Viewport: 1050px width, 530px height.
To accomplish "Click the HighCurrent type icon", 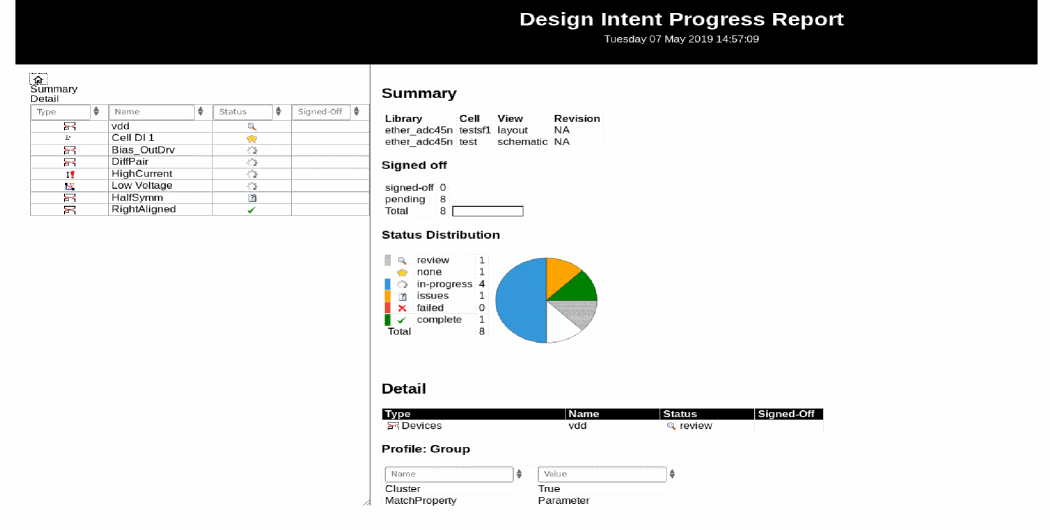I will click(x=70, y=175).
